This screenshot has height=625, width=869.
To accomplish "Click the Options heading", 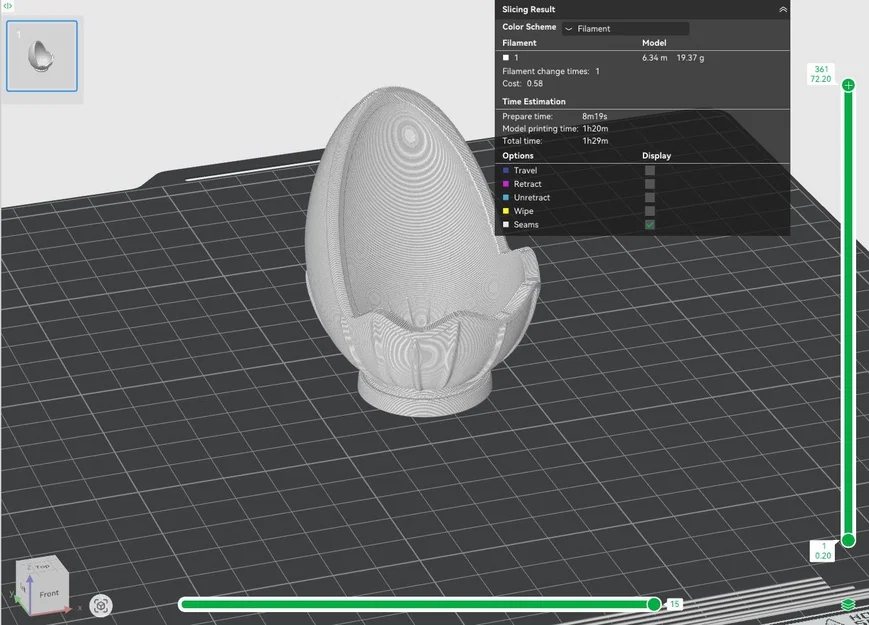I will 518,156.
